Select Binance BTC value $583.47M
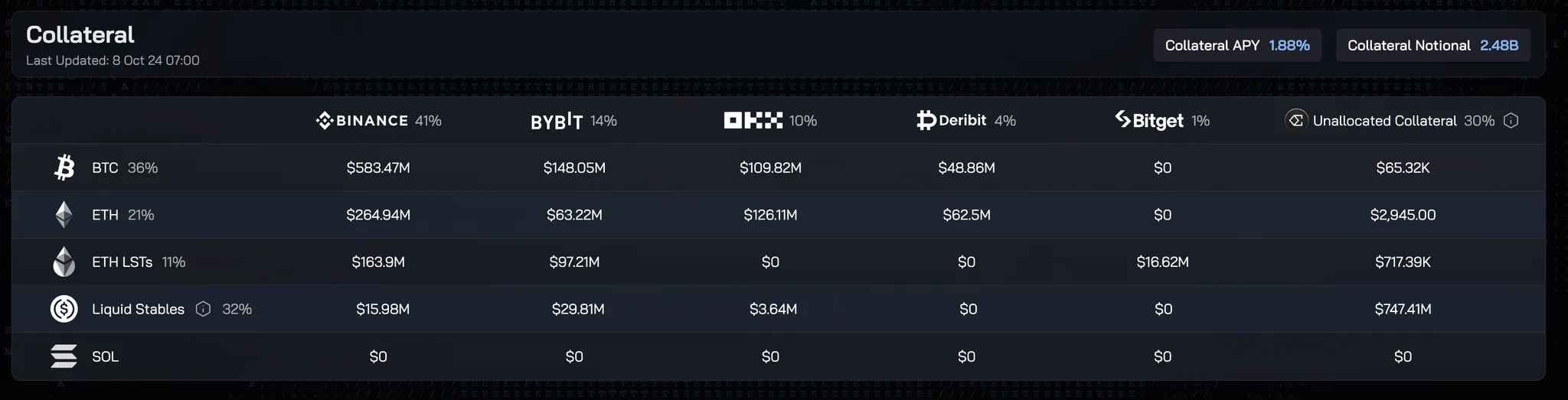Image resolution: width=1568 pixels, height=400 pixels. tap(378, 167)
